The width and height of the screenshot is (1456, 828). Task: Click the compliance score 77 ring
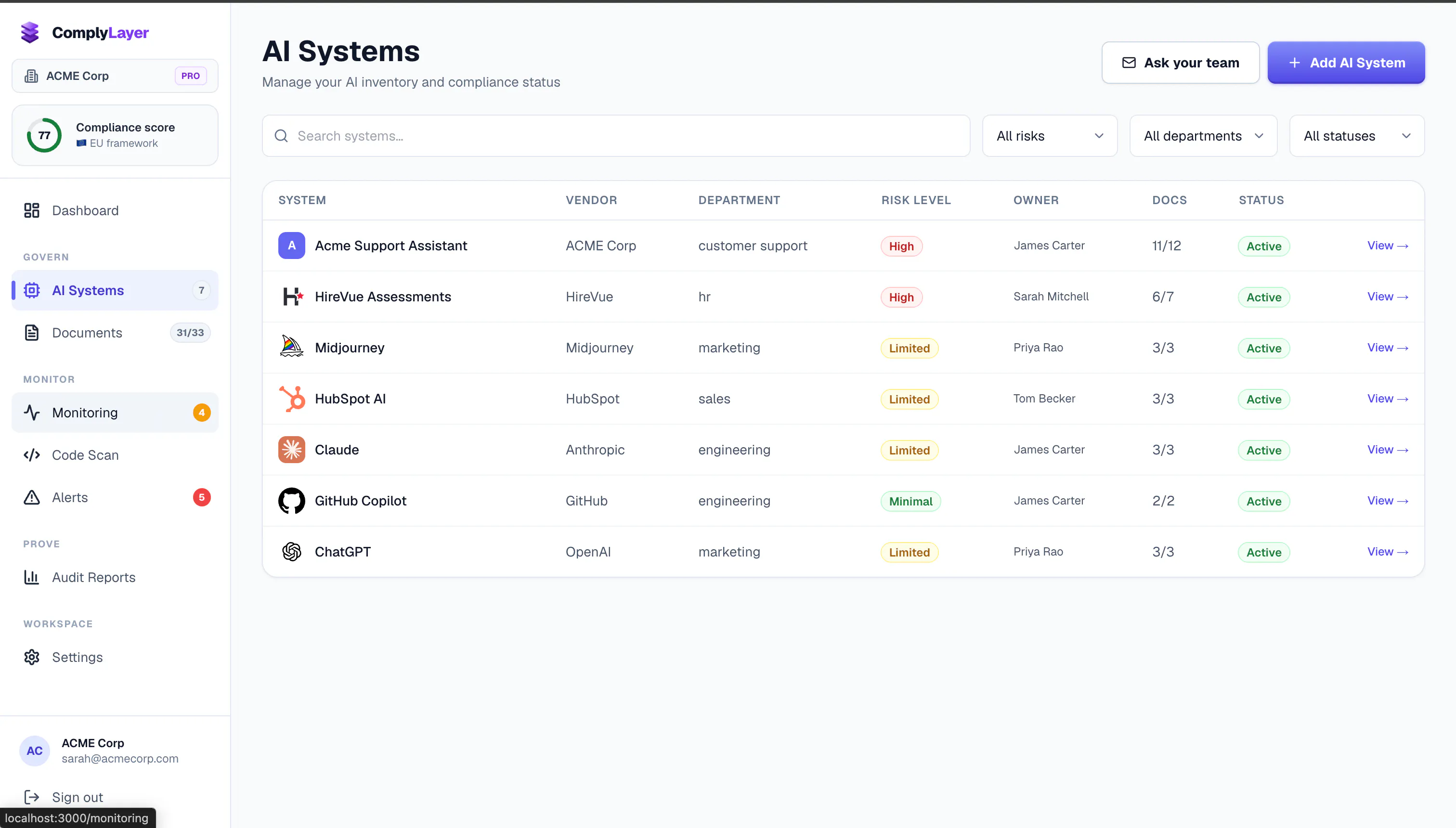pyautogui.click(x=44, y=135)
